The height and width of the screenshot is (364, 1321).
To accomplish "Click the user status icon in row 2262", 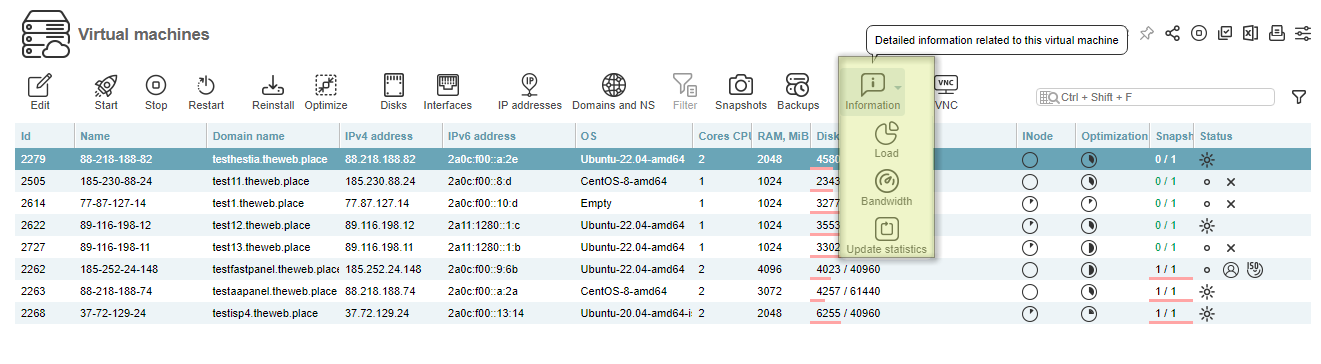I will (x=1231, y=269).
